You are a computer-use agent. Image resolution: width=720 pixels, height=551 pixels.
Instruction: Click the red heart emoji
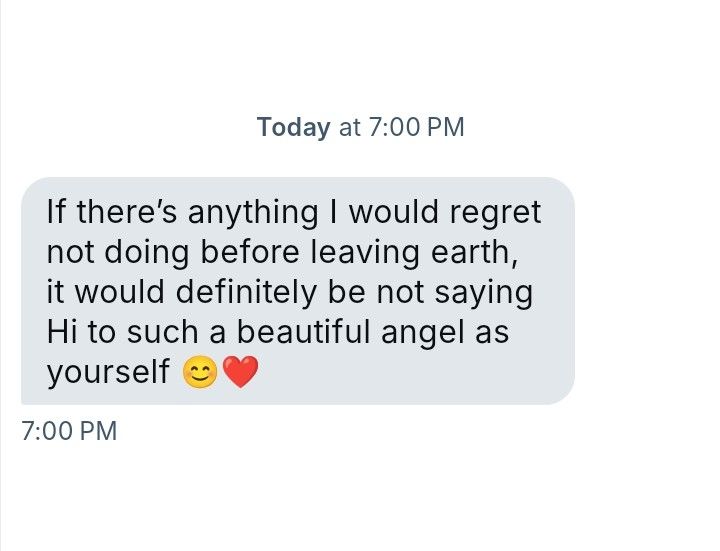(x=239, y=373)
